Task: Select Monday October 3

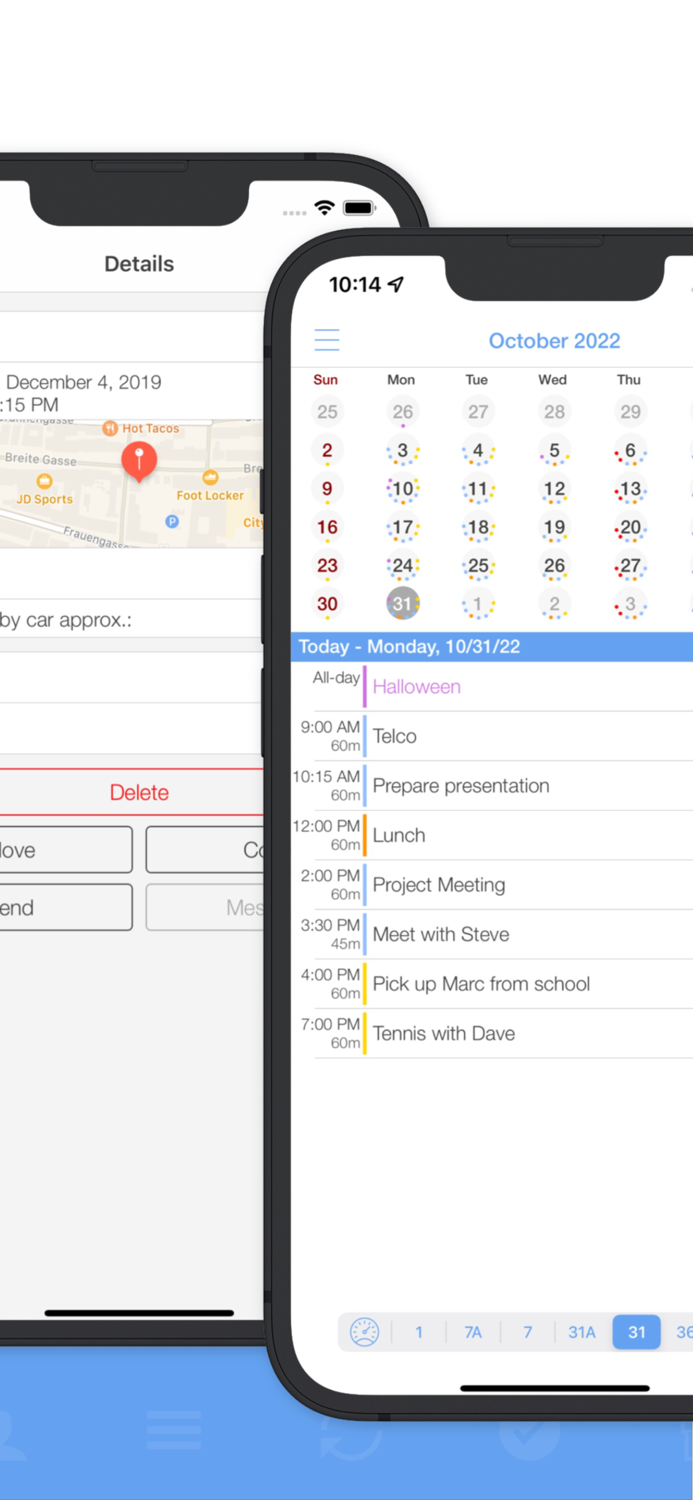Action: point(402,451)
